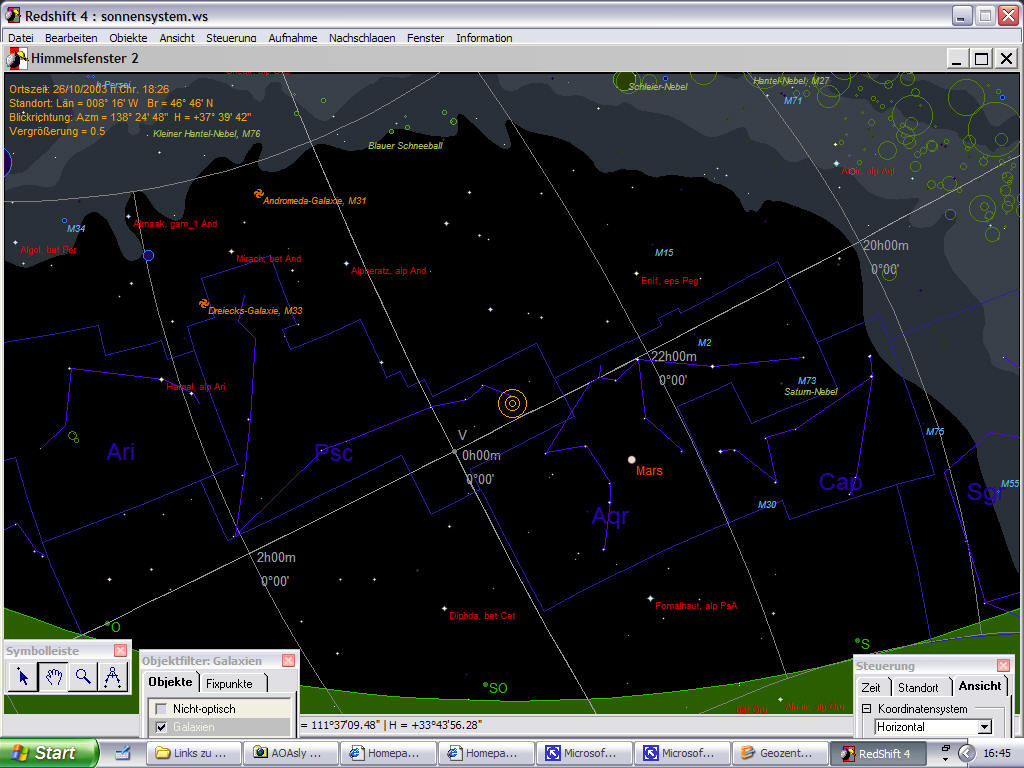The width and height of the screenshot is (1024, 768).
Task: Click the Windows Start button
Action: (50, 753)
